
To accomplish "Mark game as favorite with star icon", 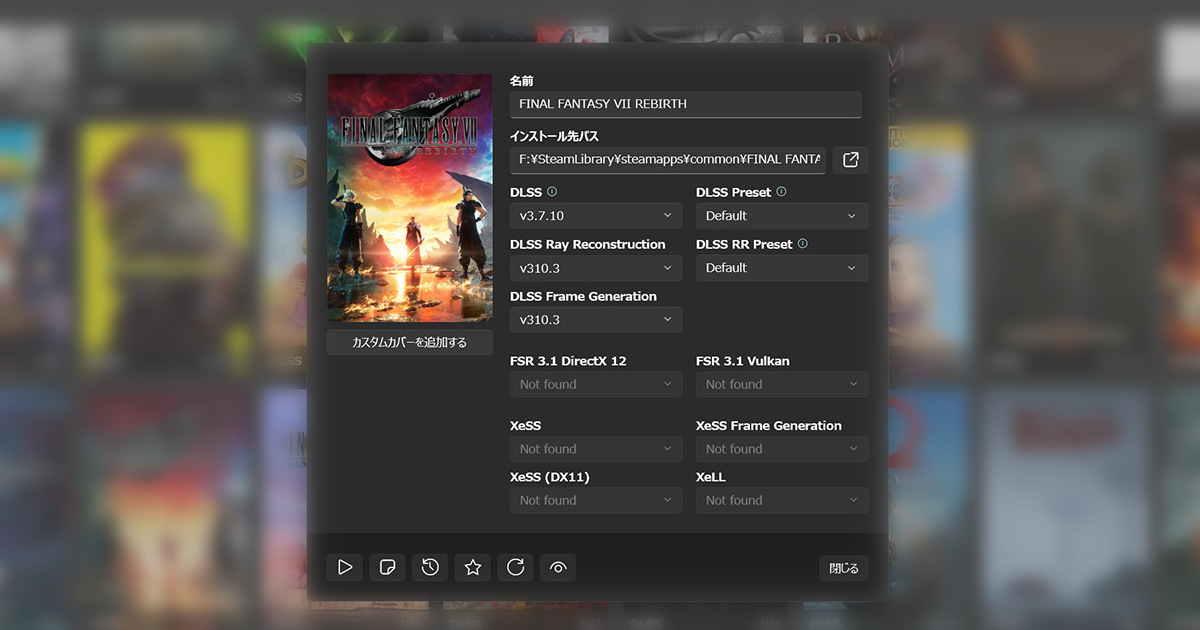I will pyautogui.click(x=473, y=568).
